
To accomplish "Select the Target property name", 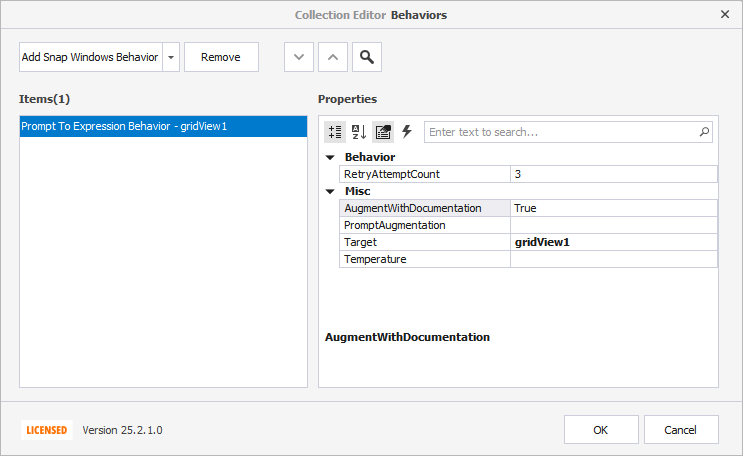I will pos(425,242).
